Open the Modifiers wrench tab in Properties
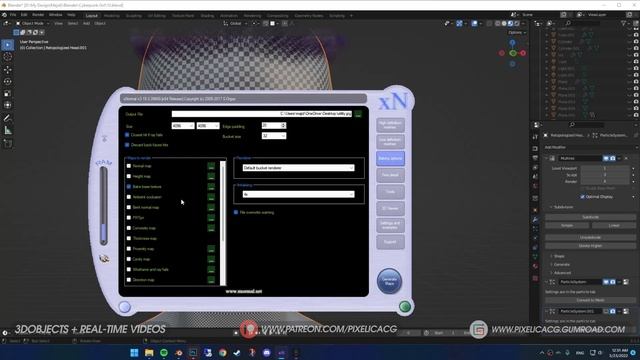Viewport: 640px width, 360px height. pyautogui.click(x=535, y=219)
